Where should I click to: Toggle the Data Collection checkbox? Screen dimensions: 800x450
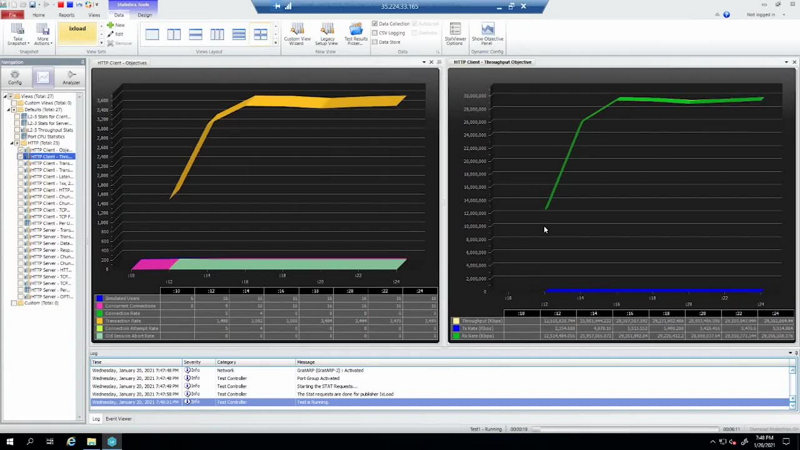click(375, 23)
